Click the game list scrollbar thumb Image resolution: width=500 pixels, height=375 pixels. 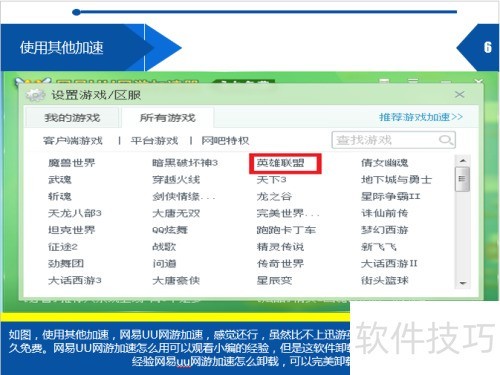(x=462, y=179)
